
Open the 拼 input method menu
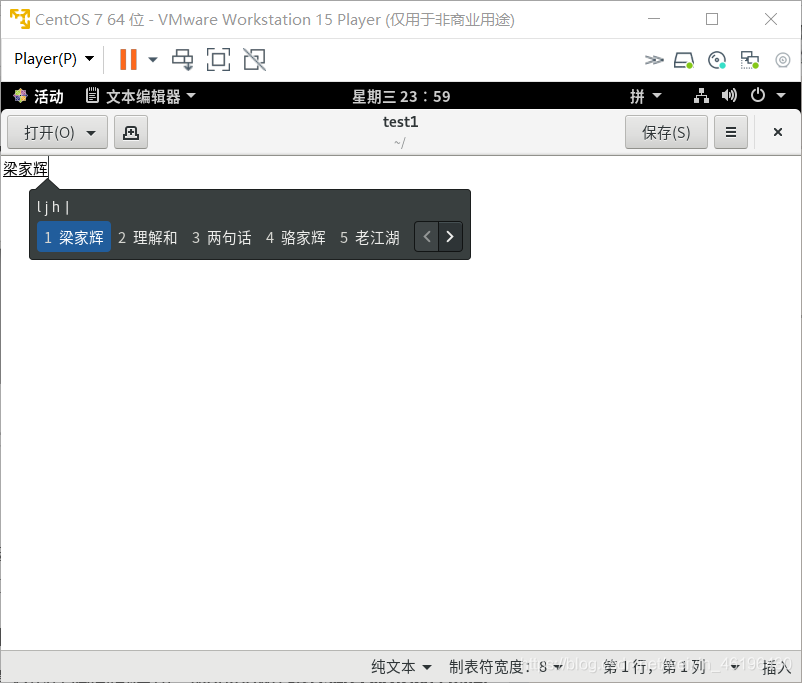point(645,96)
